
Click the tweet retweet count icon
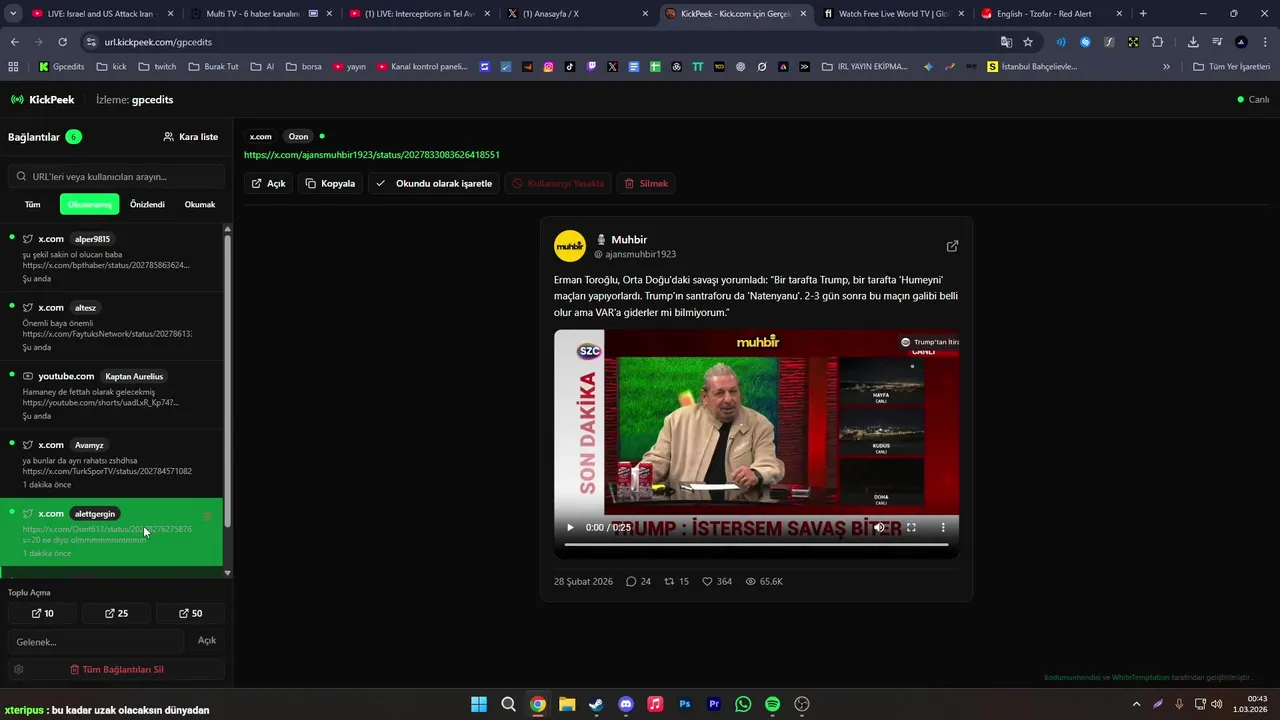670,581
